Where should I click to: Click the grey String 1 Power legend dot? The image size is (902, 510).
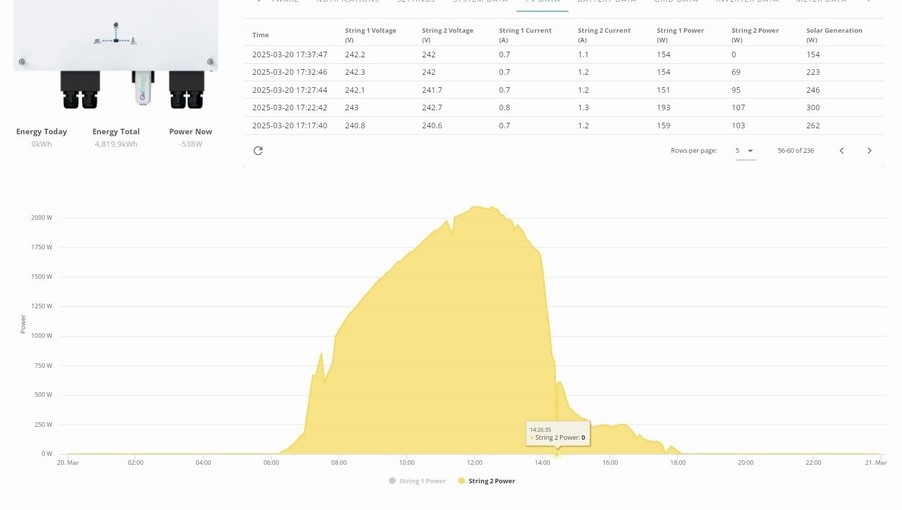[x=392, y=481]
